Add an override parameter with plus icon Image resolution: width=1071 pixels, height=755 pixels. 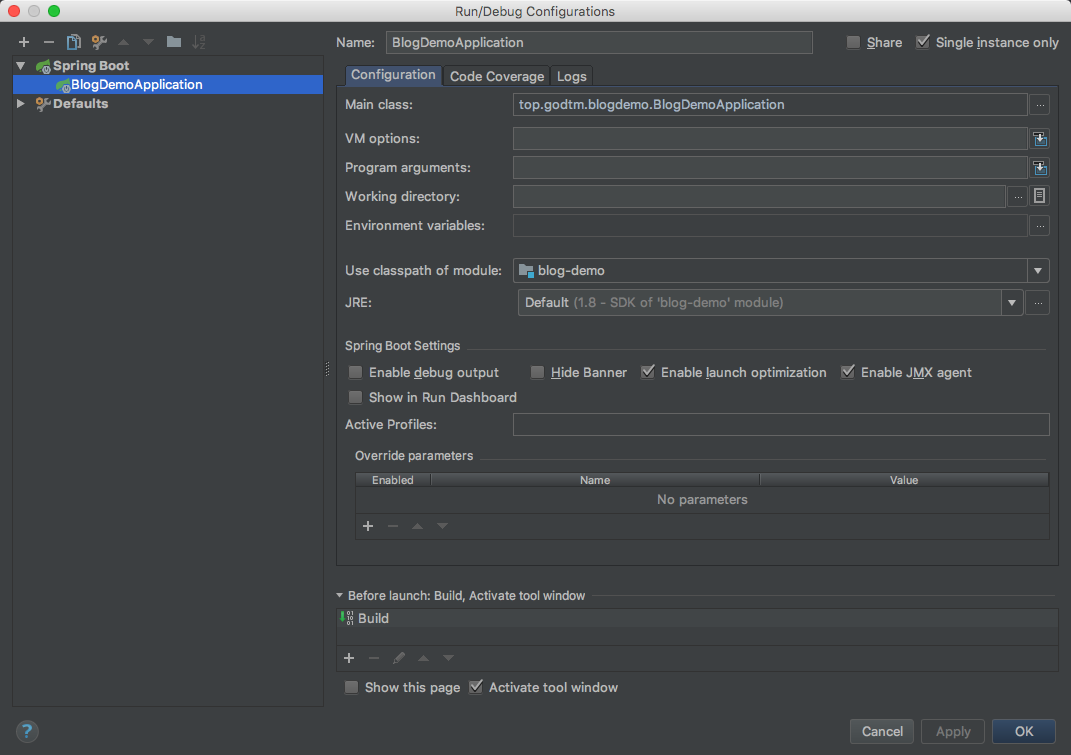(x=367, y=526)
